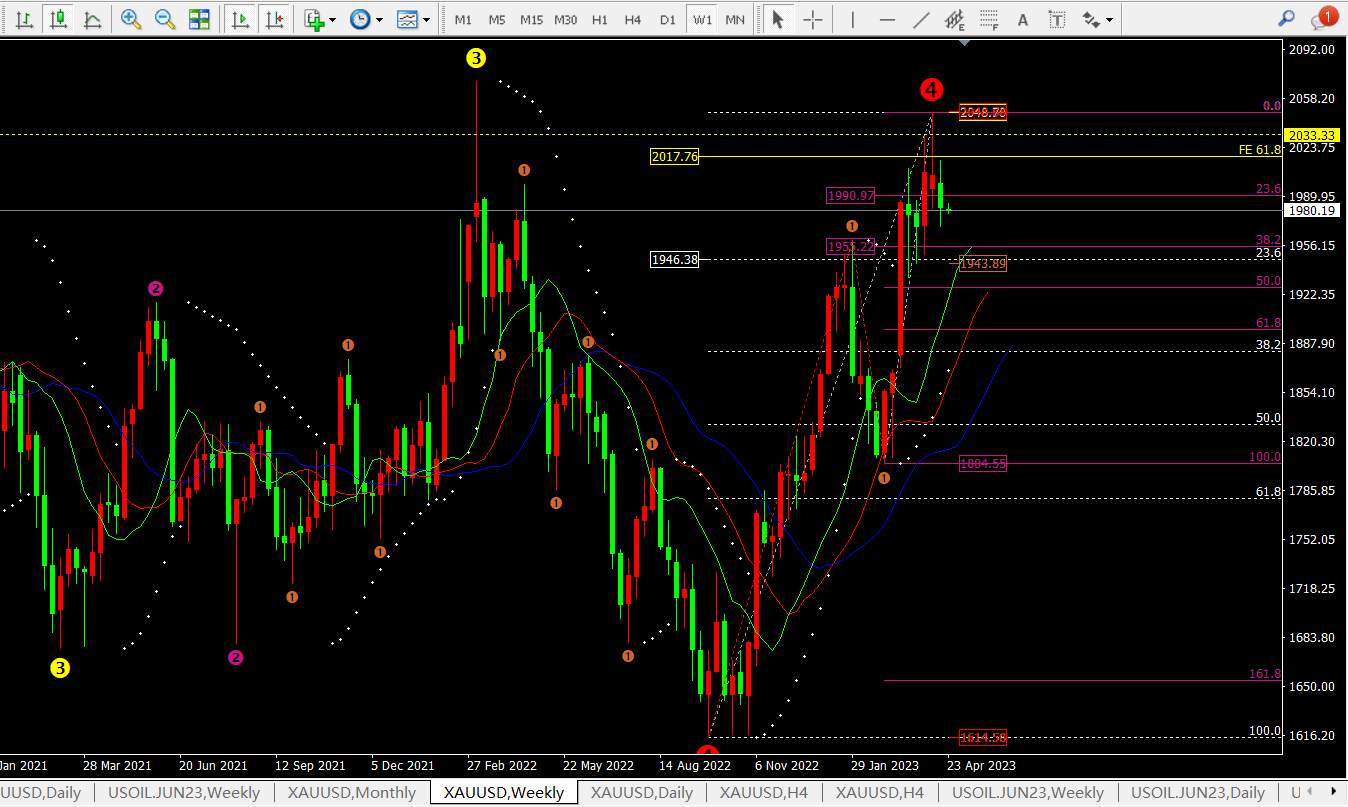The width and height of the screenshot is (1348, 807).
Task: Select the M1 timeframe
Action: pyautogui.click(x=463, y=19)
